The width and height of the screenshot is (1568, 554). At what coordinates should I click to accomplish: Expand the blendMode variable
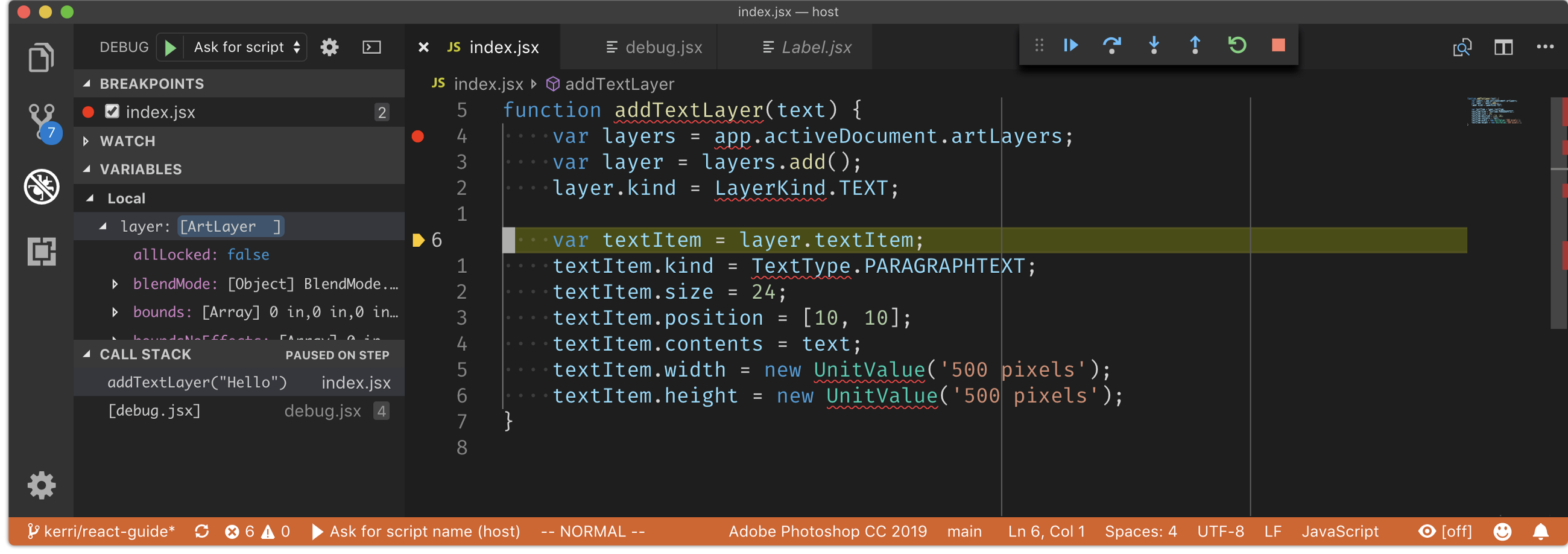(x=115, y=284)
